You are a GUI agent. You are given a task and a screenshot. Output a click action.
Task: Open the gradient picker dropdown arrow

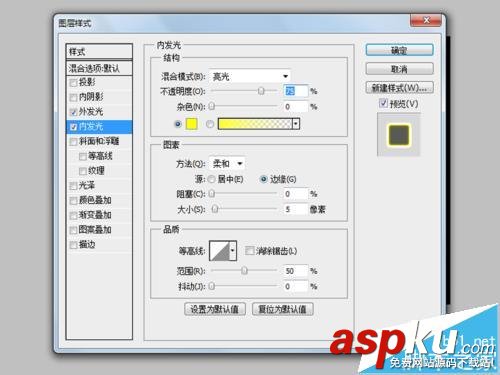pos(296,124)
